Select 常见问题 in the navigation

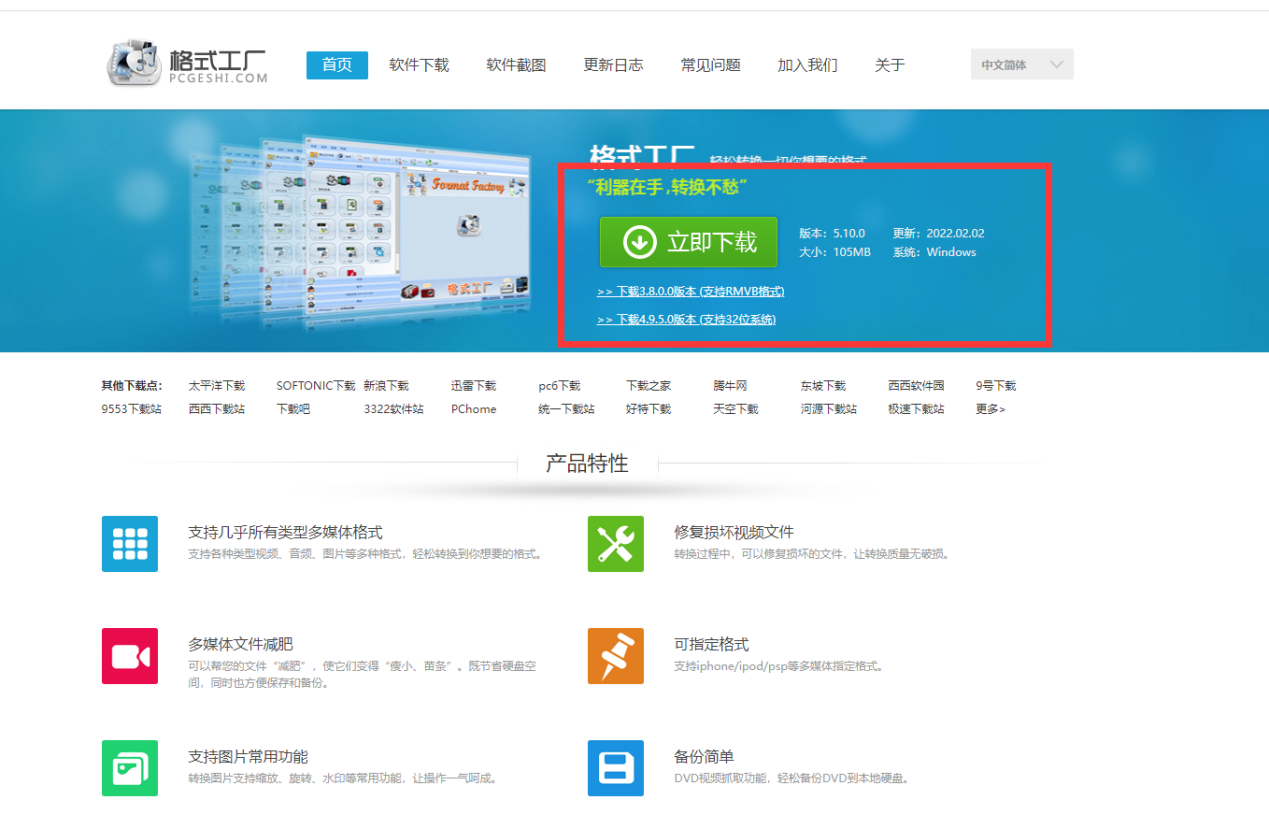pos(710,65)
